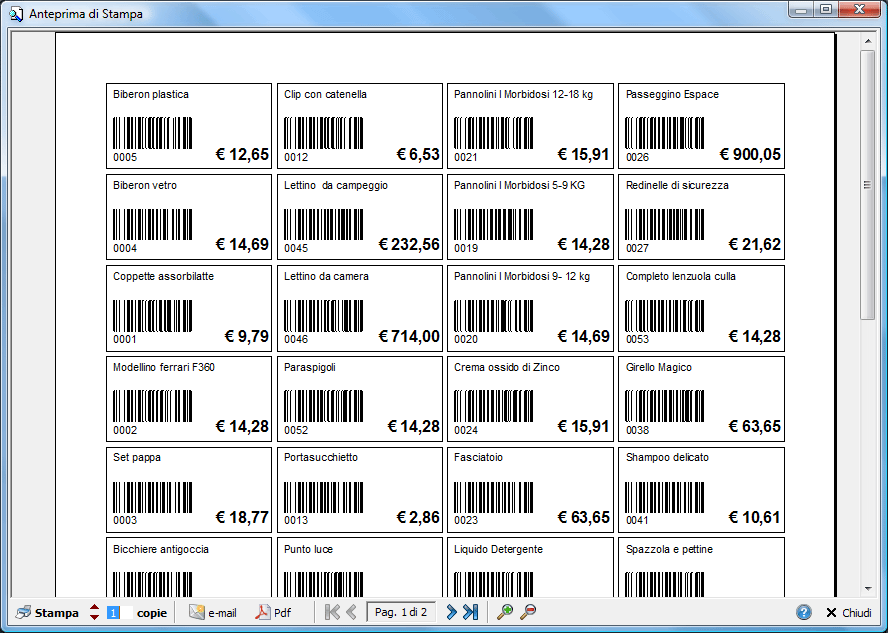This screenshot has height=633, width=888.
Task: Click the vertical scrollbar down arrow
Action: [868, 589]
